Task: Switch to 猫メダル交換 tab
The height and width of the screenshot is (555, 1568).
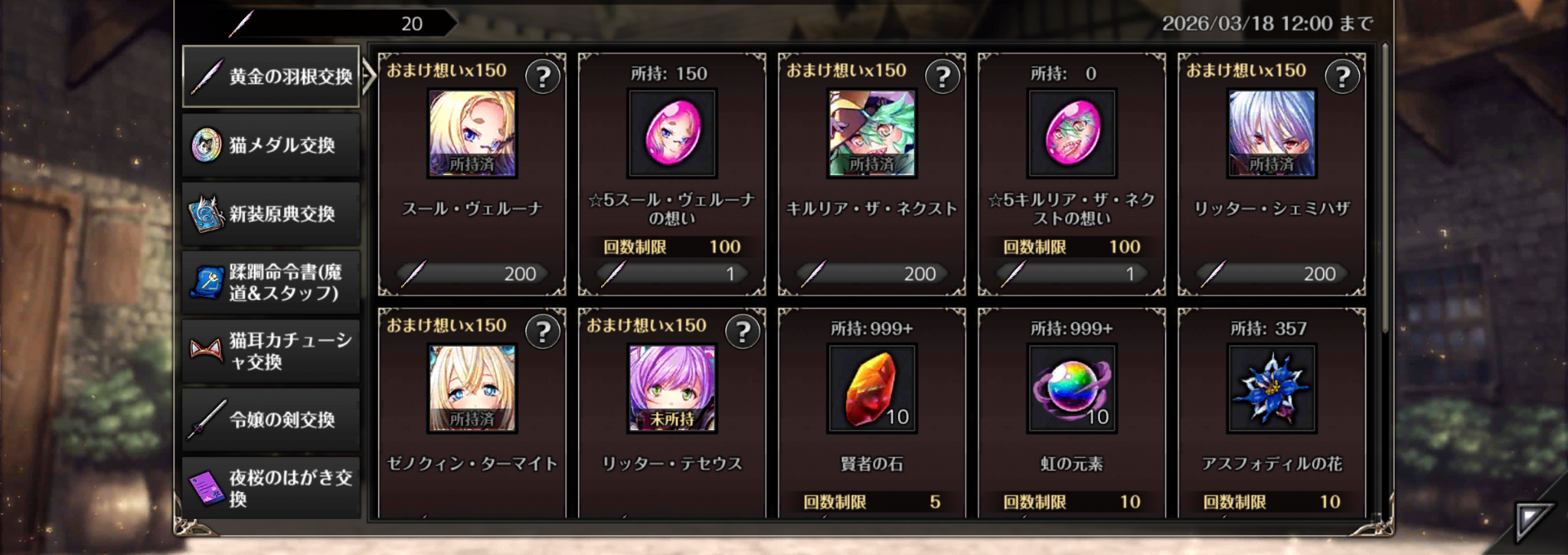Action: [271, 145]
